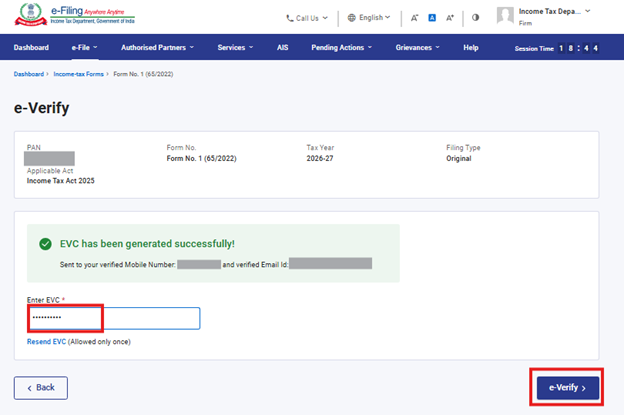Open the Authorised Partners menu

coord(157,47)
